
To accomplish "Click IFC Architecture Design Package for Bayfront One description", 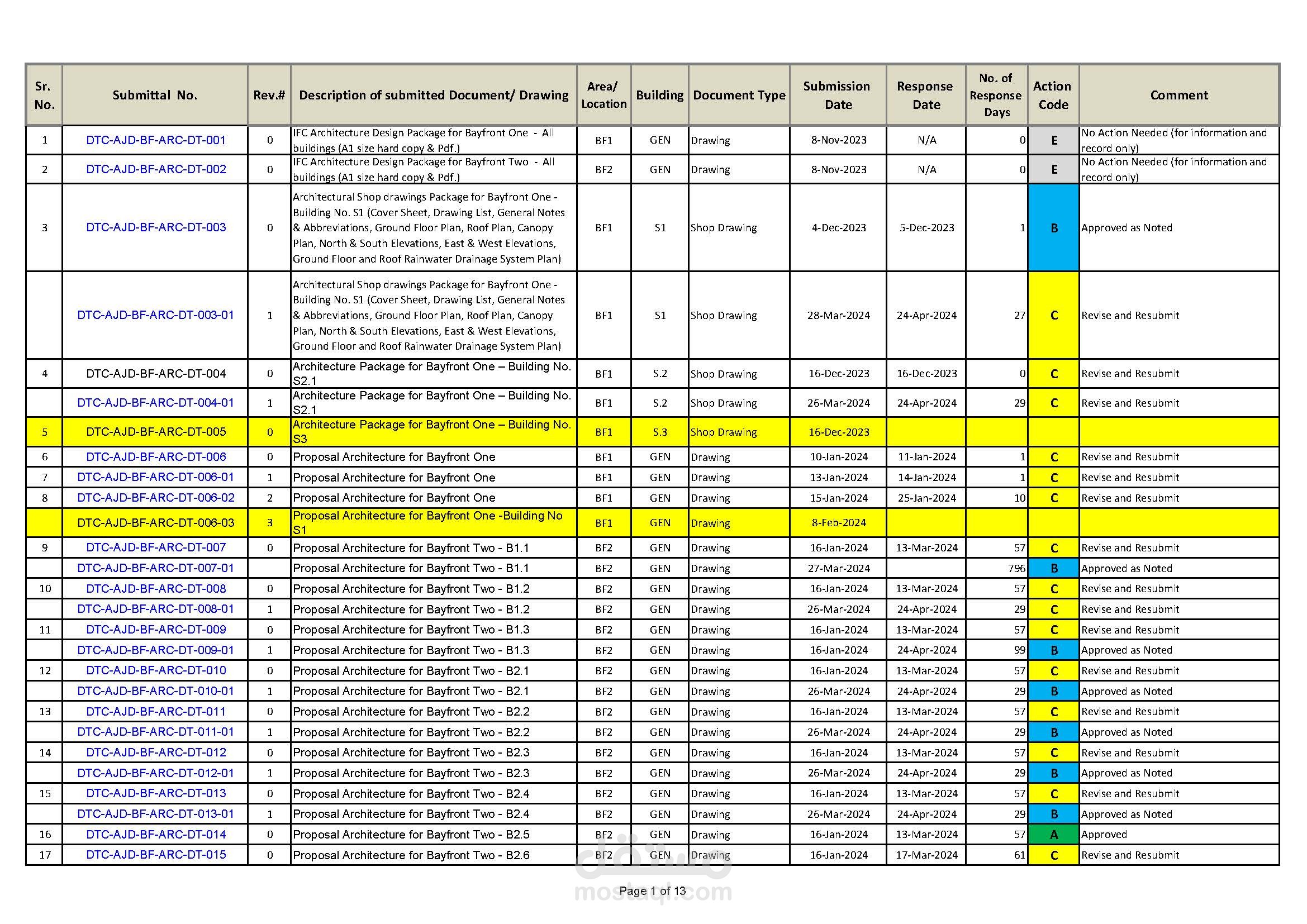I will 424,140.
